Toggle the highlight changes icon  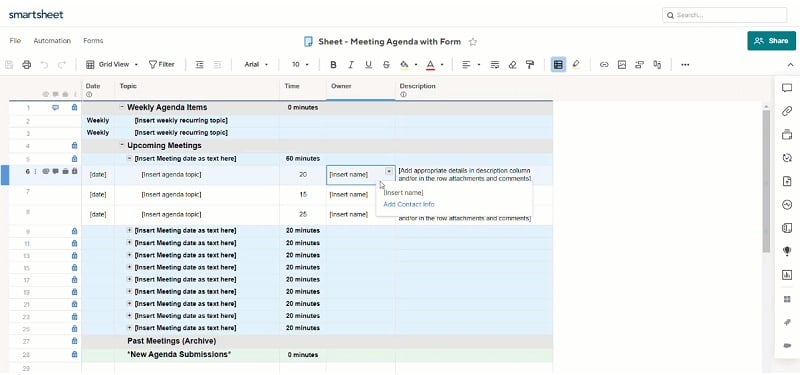(576, 65)
